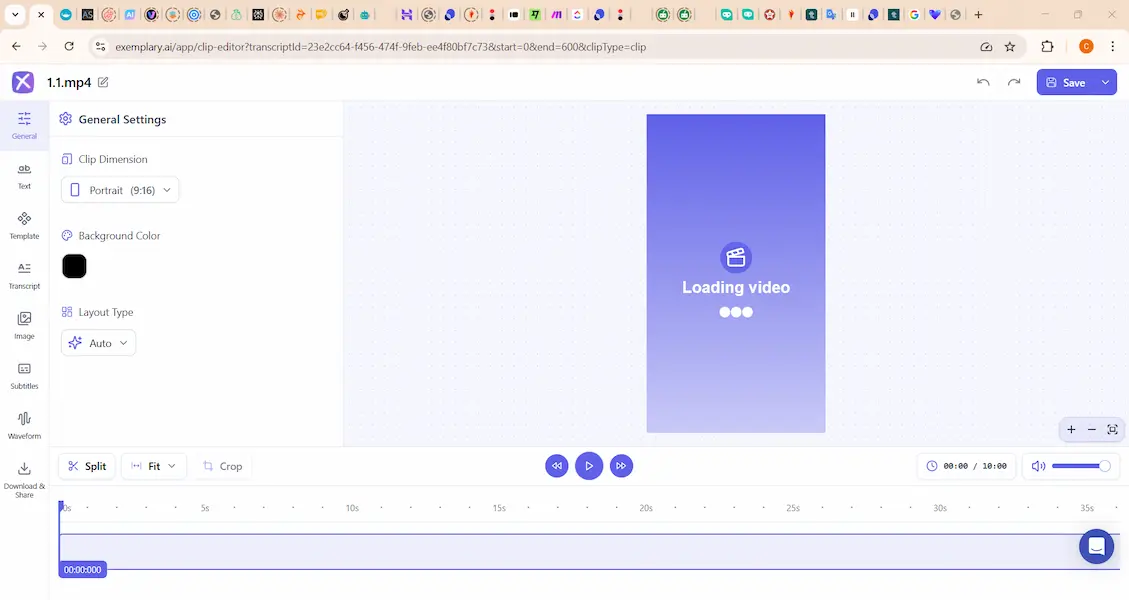Screen dimensions: 1129x600
Task: Click the Crop button
Action: 222,466
